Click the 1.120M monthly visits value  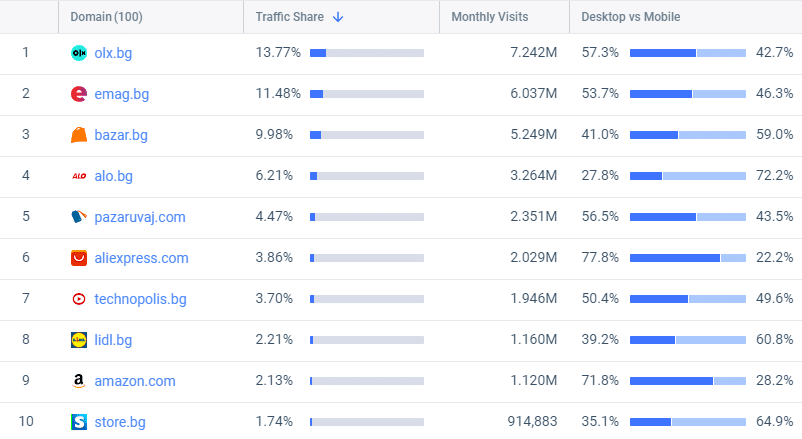533,380
